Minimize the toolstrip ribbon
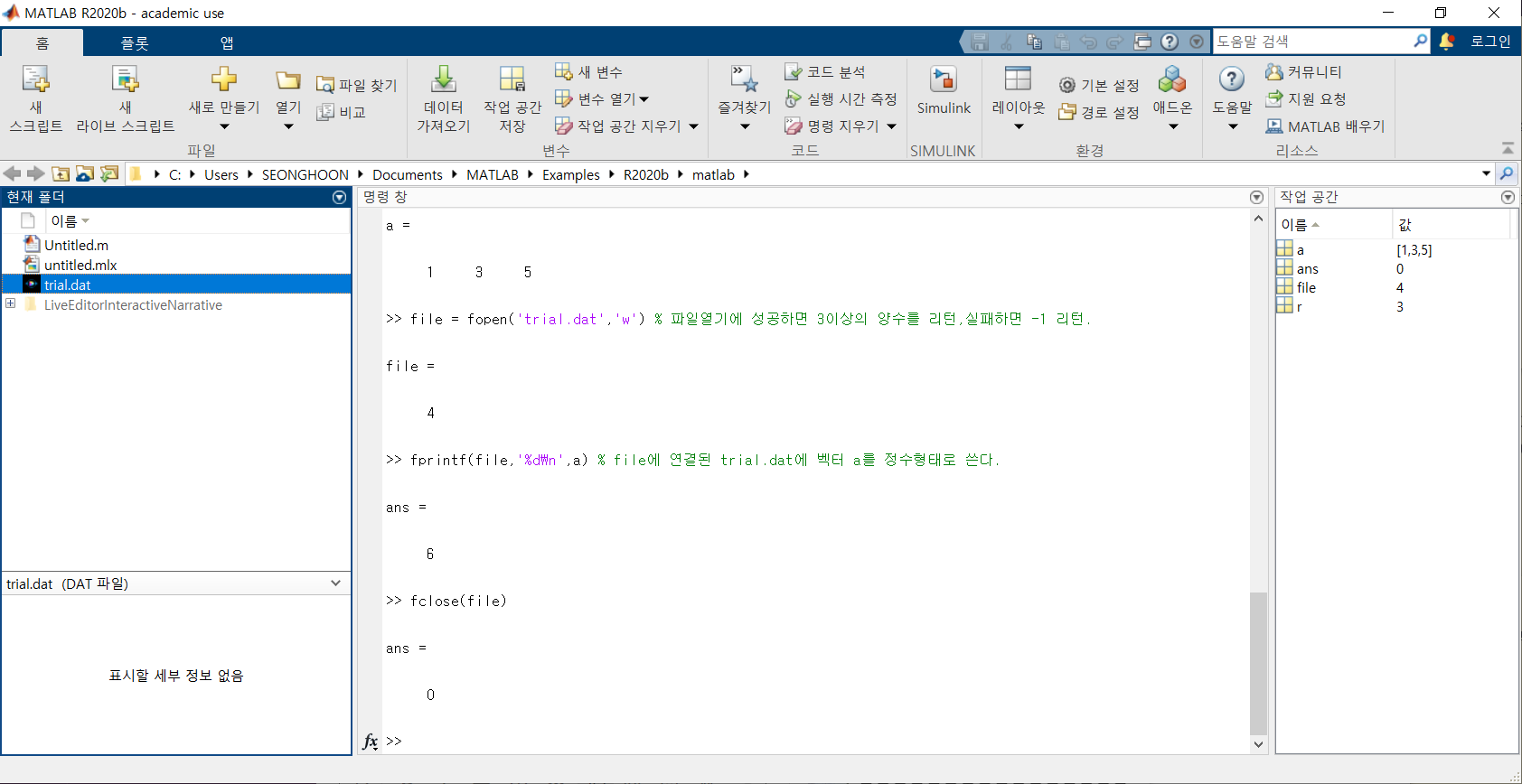The image size is (1522, 784). 1508,147
